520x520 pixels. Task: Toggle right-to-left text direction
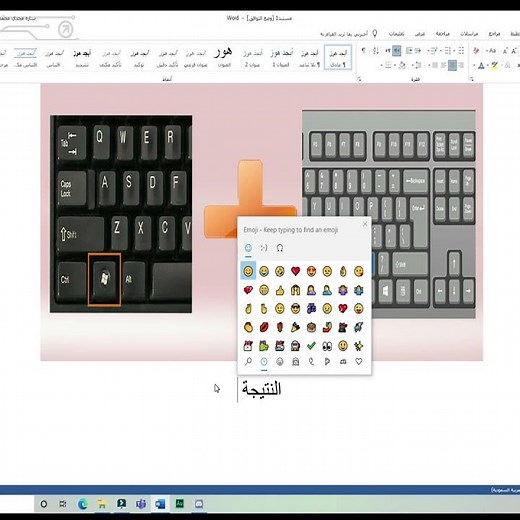(396, 51)
